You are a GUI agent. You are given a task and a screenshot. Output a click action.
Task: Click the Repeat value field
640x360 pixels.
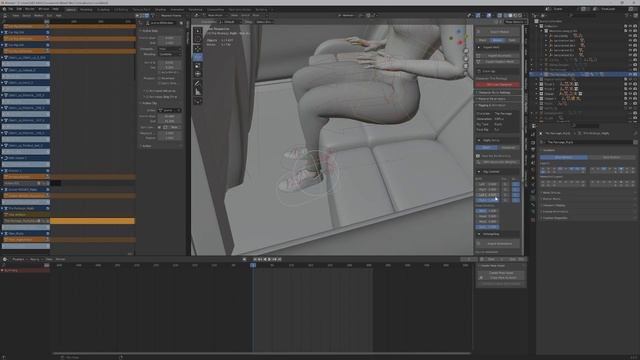click(170, 138)
